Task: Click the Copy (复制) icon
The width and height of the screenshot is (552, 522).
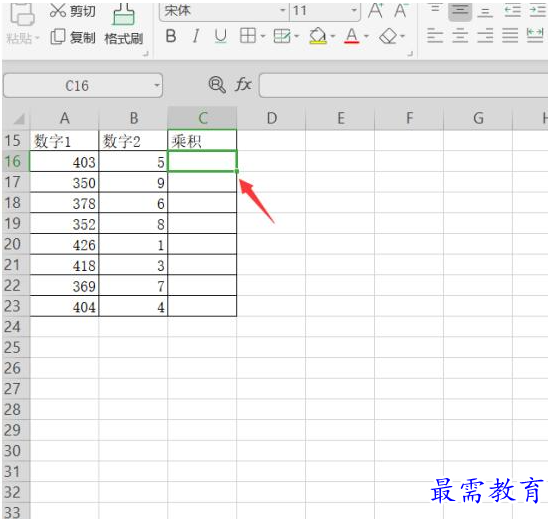Action: click(x=58, y=36)
